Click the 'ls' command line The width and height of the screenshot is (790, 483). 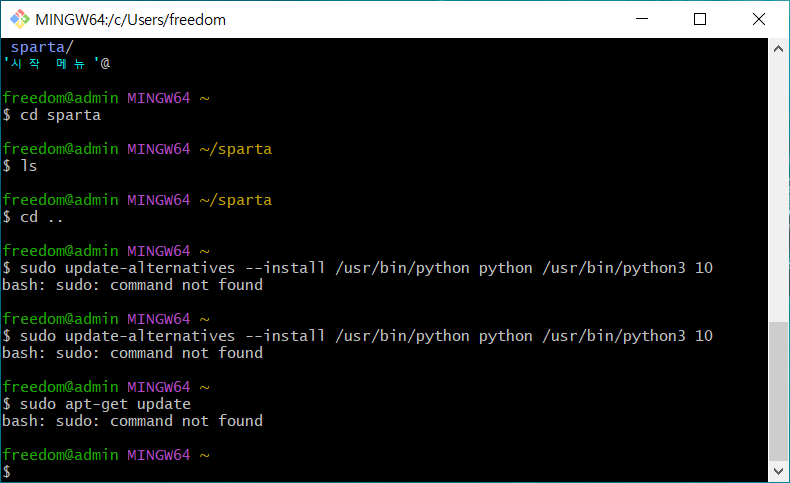pyautogui.click(x=20, y=166)
